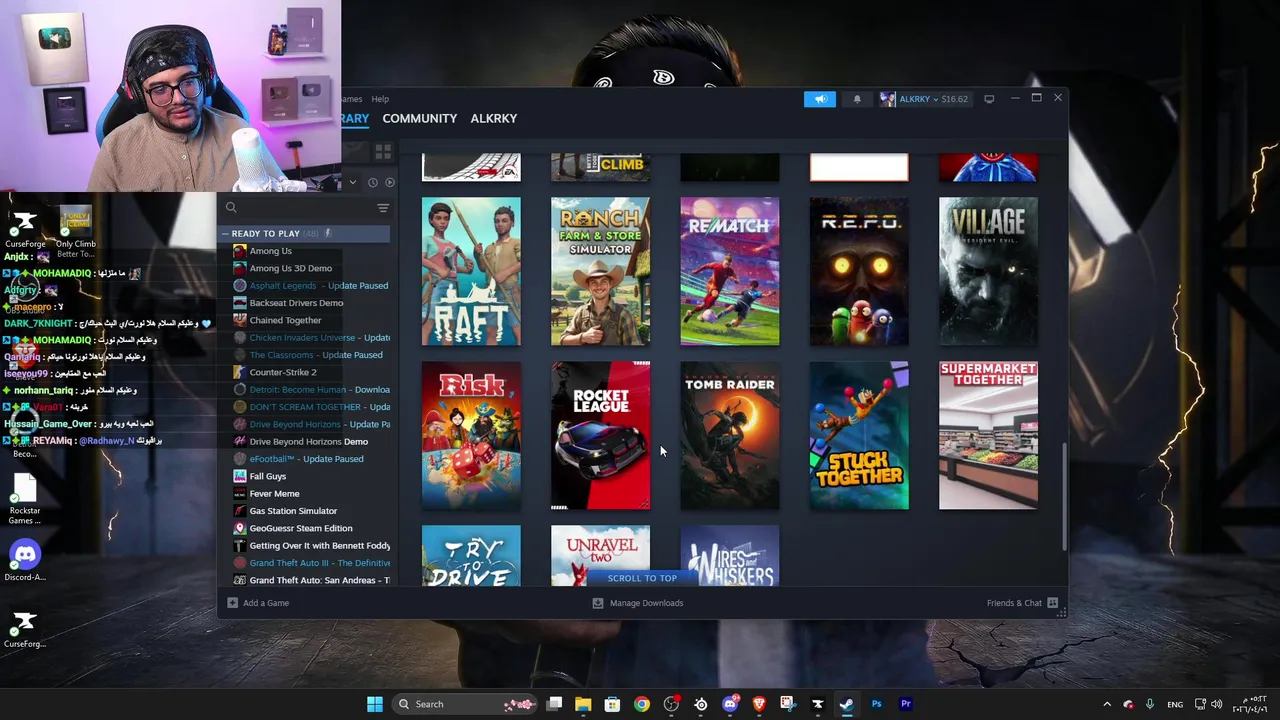Open Google Chrome from the taskbar
Screen dimensions: 1280x720
[642, 704]
